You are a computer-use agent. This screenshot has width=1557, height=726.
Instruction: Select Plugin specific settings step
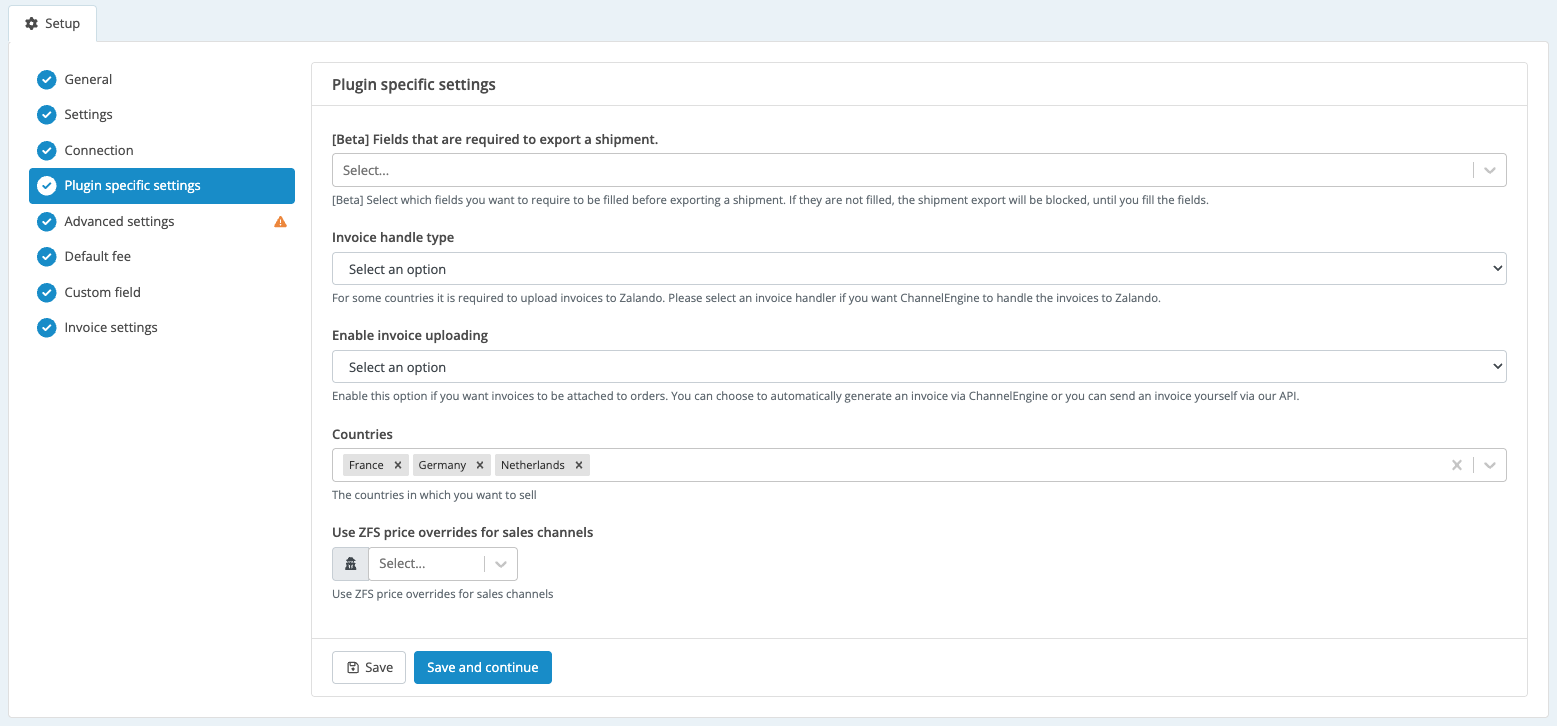click(162, 186)
